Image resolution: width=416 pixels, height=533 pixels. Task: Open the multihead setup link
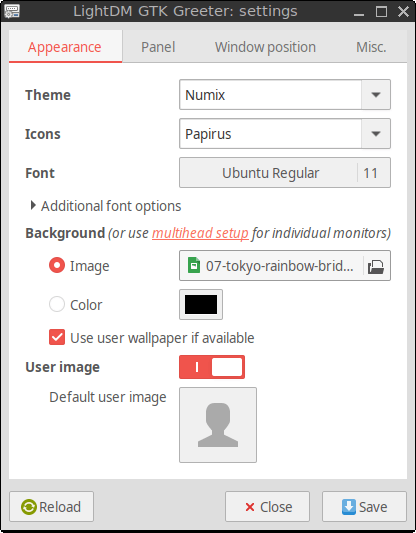[x=200, y=234]
